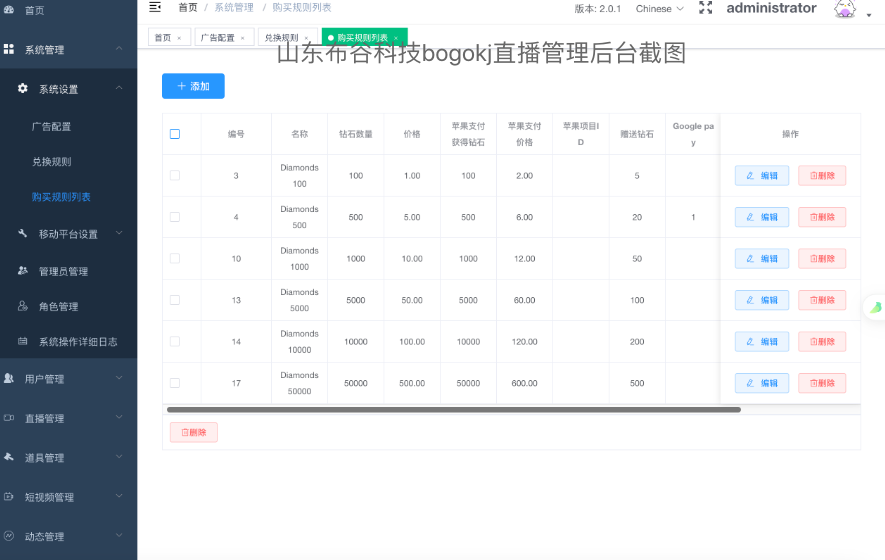The height and width of the screenshot is (560, 885).
Task: Check the row for Diamonds 50000
Action: tap(175, 383)
